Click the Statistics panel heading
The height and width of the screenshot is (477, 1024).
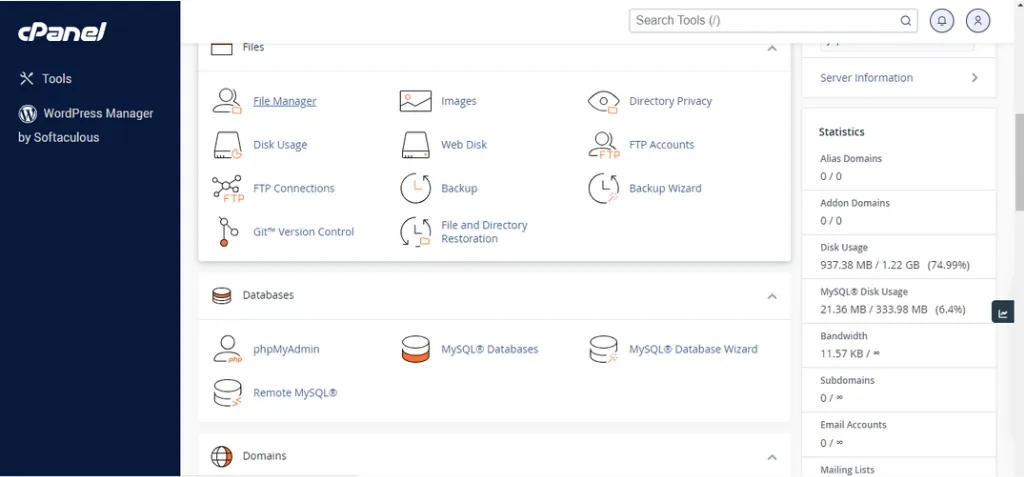[x=841, y=132]
